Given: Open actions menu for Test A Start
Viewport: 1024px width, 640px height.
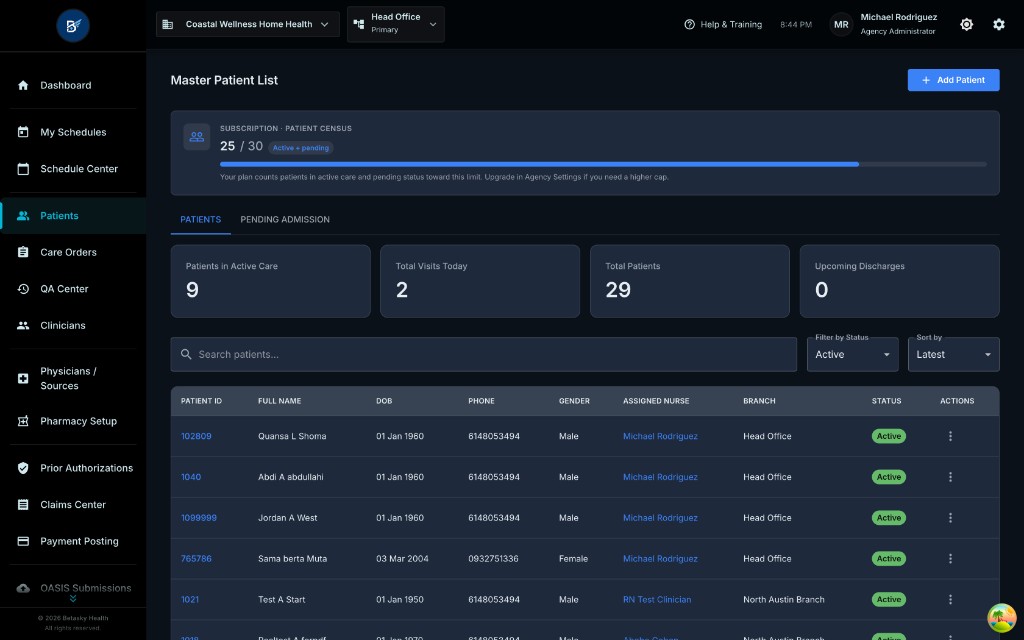Looking at the screenshot, I should coord(950,600).
